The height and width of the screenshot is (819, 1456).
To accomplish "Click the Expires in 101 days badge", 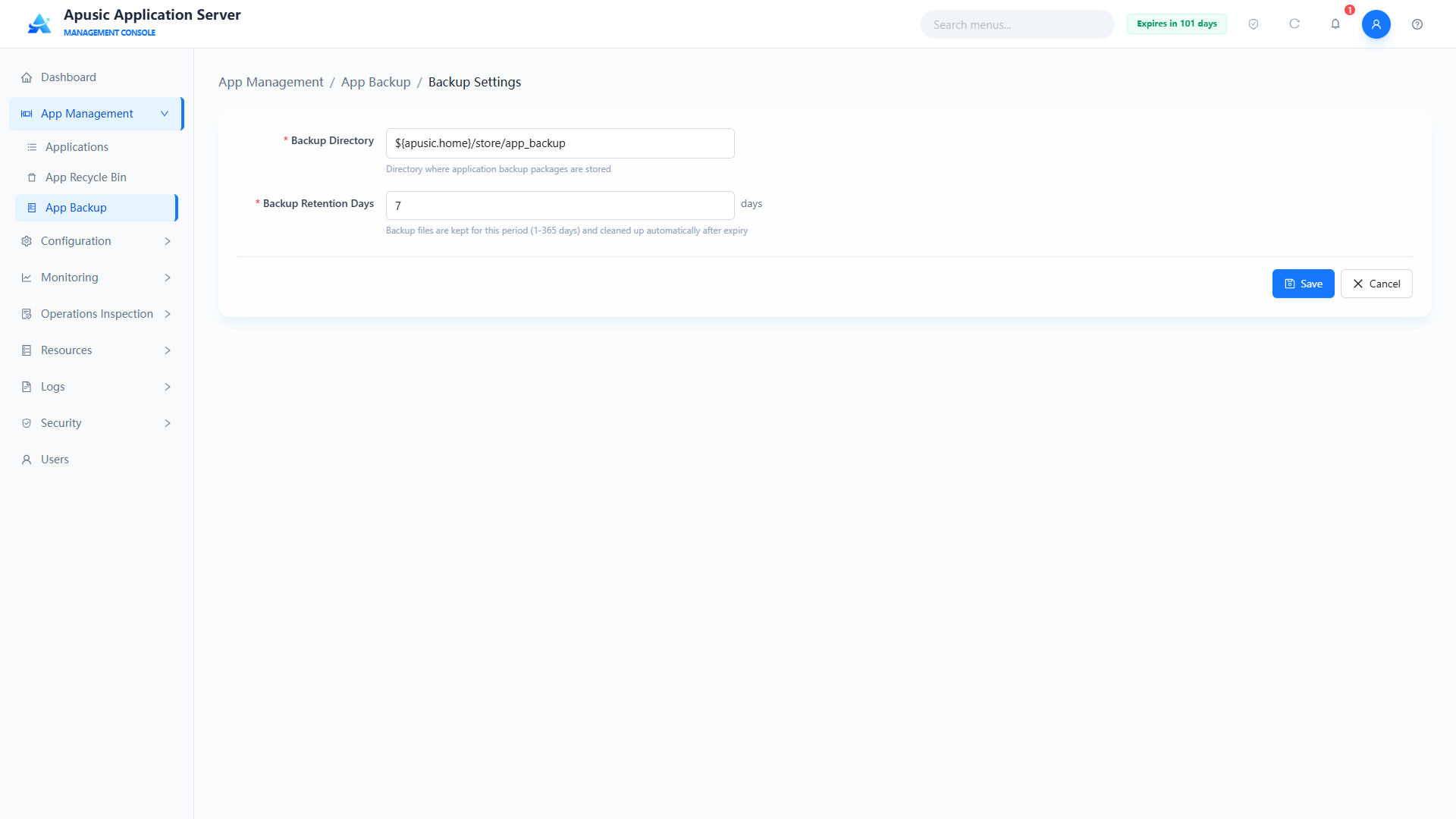I will 1176,24.
